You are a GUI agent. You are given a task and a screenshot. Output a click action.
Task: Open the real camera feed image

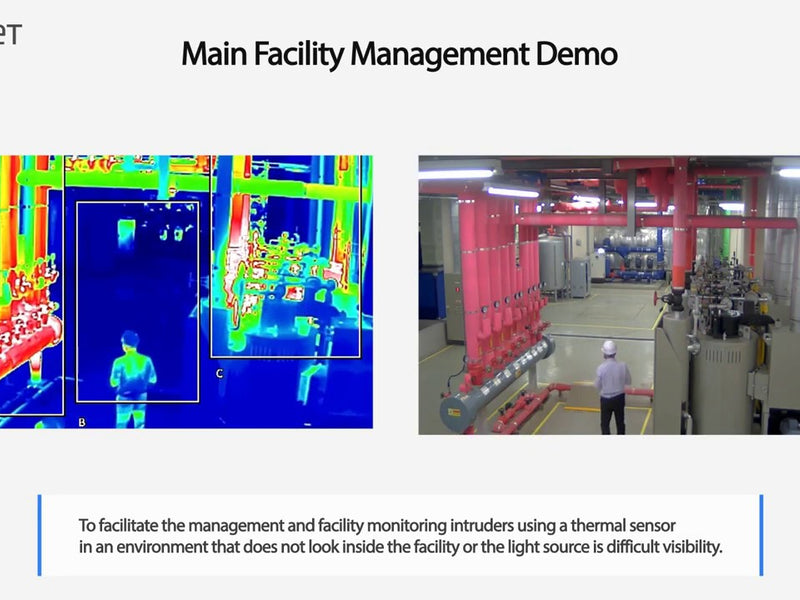pyautogui.click(x=609, y=295)
